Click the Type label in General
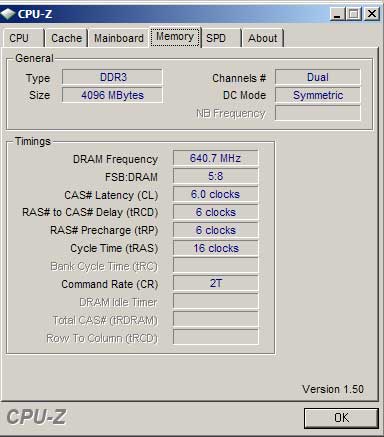384x437 pixels. [x=38, y=78]
